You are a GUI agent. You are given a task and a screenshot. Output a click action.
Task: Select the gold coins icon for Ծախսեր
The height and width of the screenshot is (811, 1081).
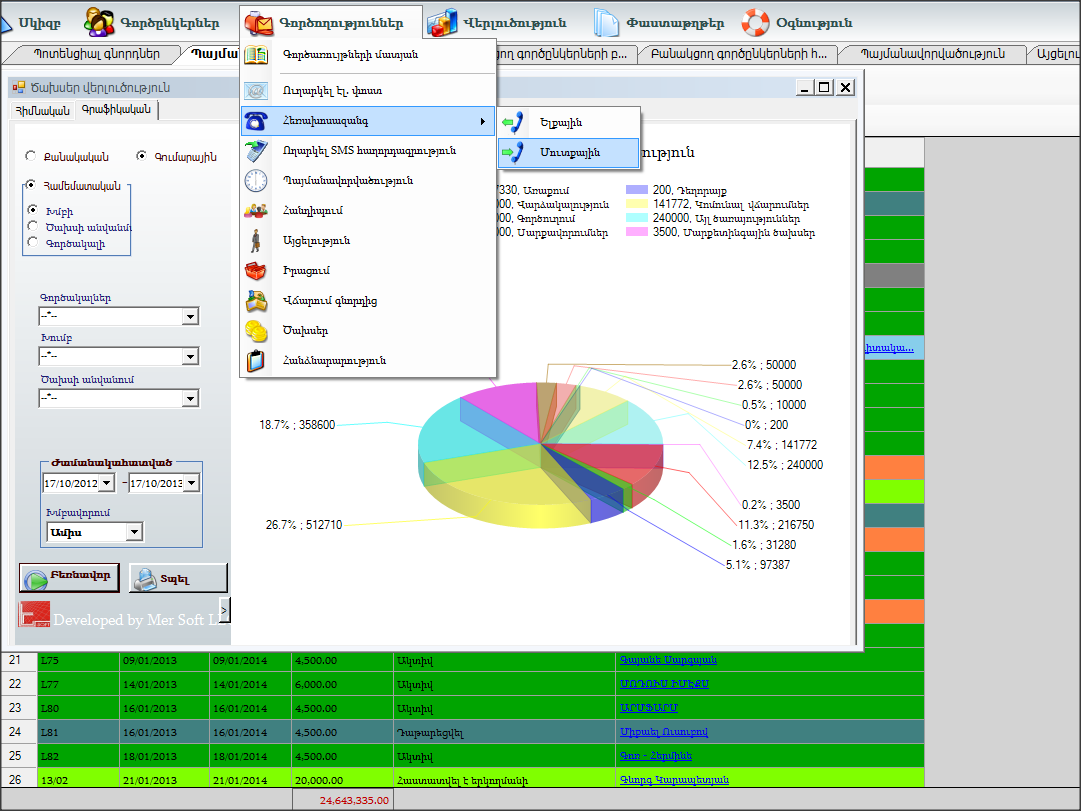click(256, 331)
